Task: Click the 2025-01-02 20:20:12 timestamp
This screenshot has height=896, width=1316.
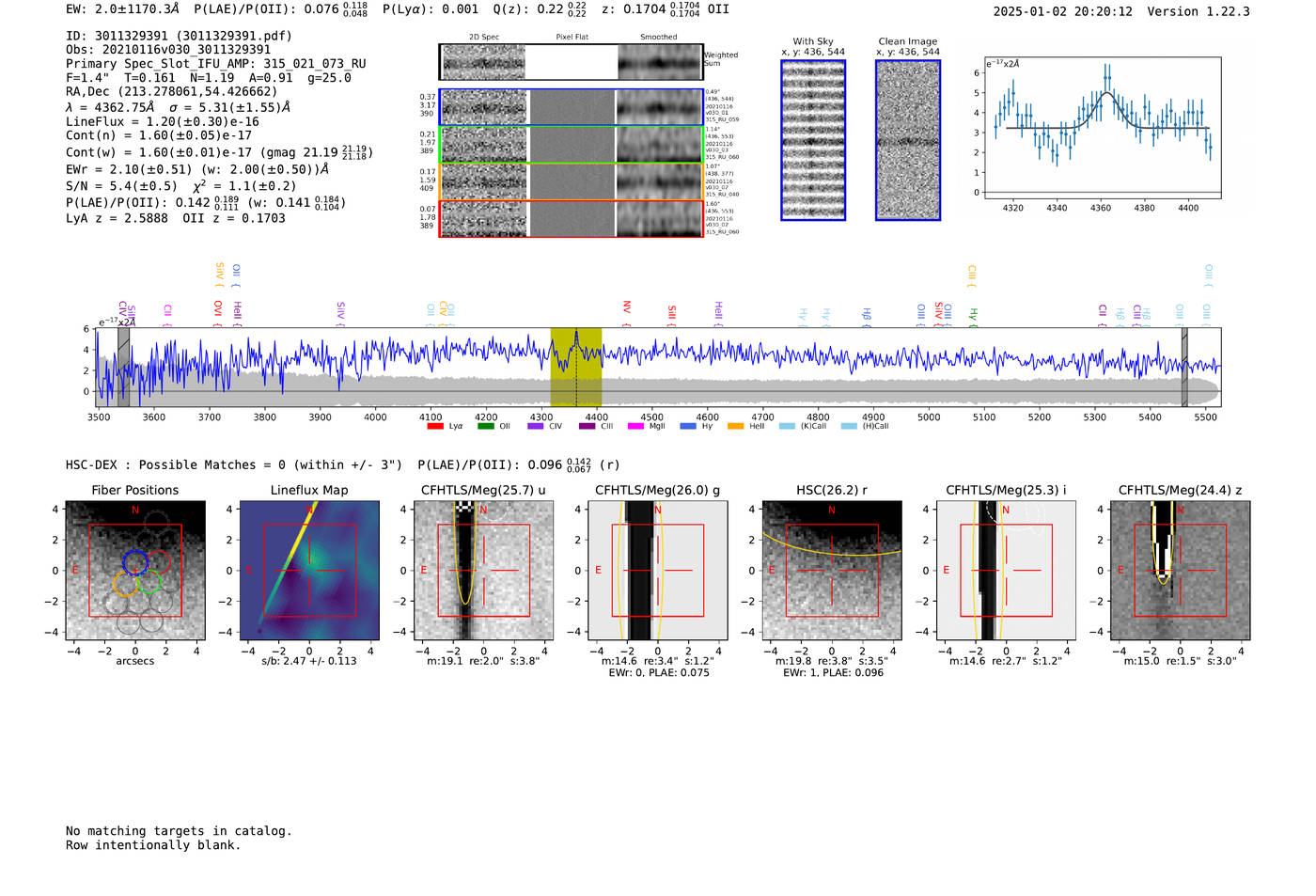Action: point(1063,12)
